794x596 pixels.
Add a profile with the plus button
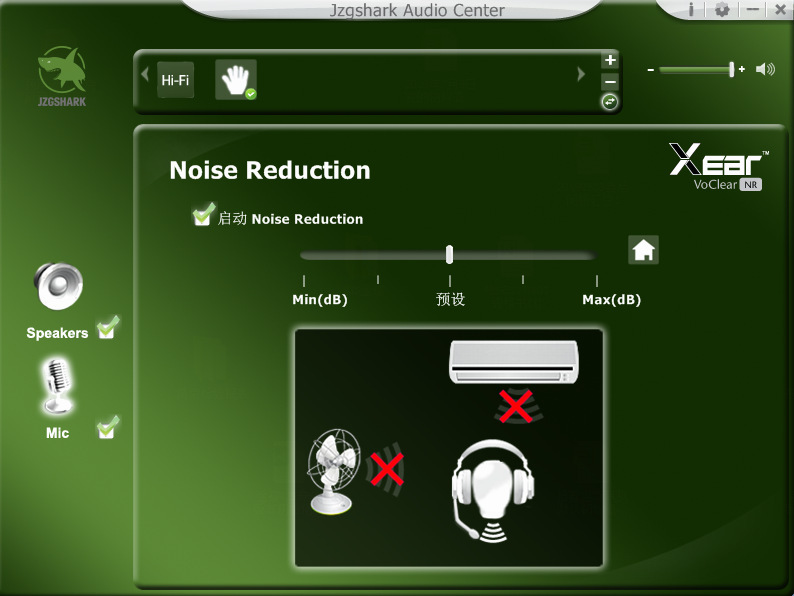click(610, 60)
